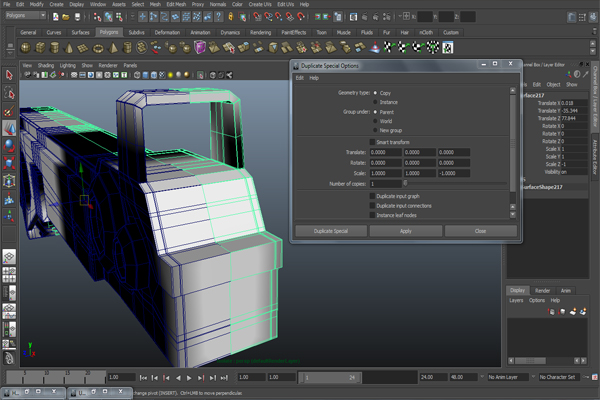Image resolution: width=600 pixels, height=400 pixels.
Task: Click the New Scene icon
Action: (56, 17)
